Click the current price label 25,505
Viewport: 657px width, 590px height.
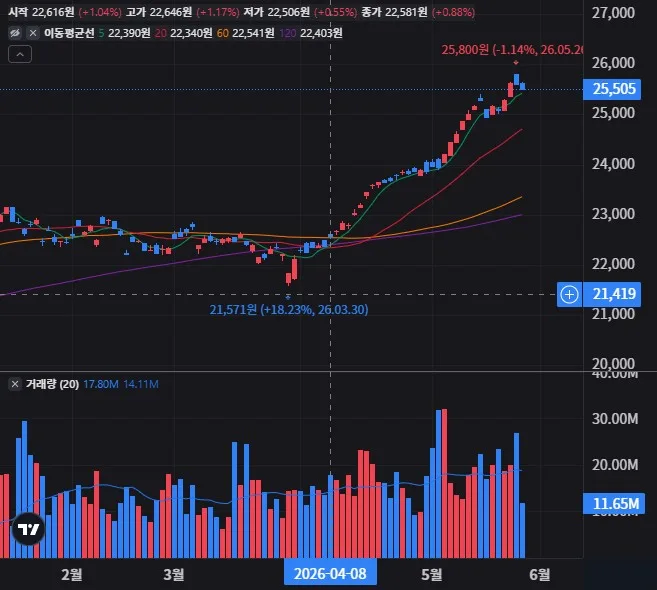click(x=612, y=89)
